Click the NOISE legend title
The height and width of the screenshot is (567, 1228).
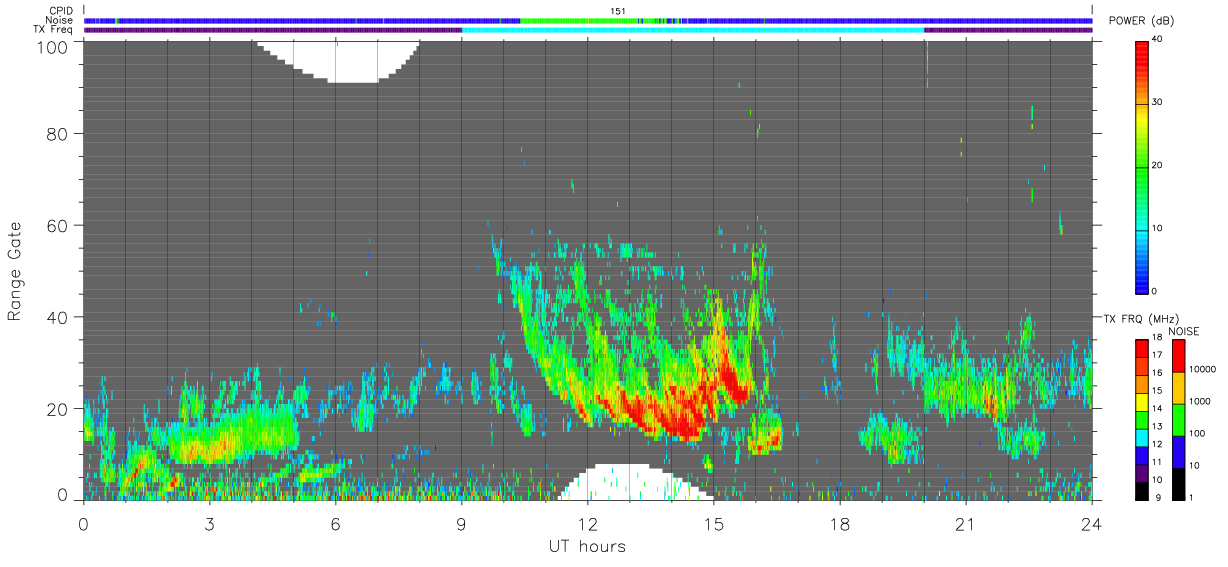tap(1184, 331)
